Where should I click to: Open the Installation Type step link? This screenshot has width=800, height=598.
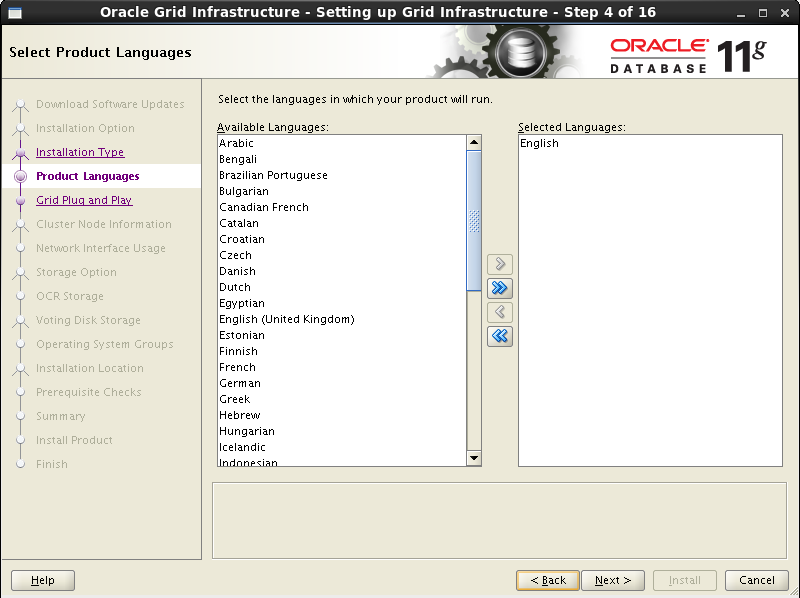coord(80,152)
